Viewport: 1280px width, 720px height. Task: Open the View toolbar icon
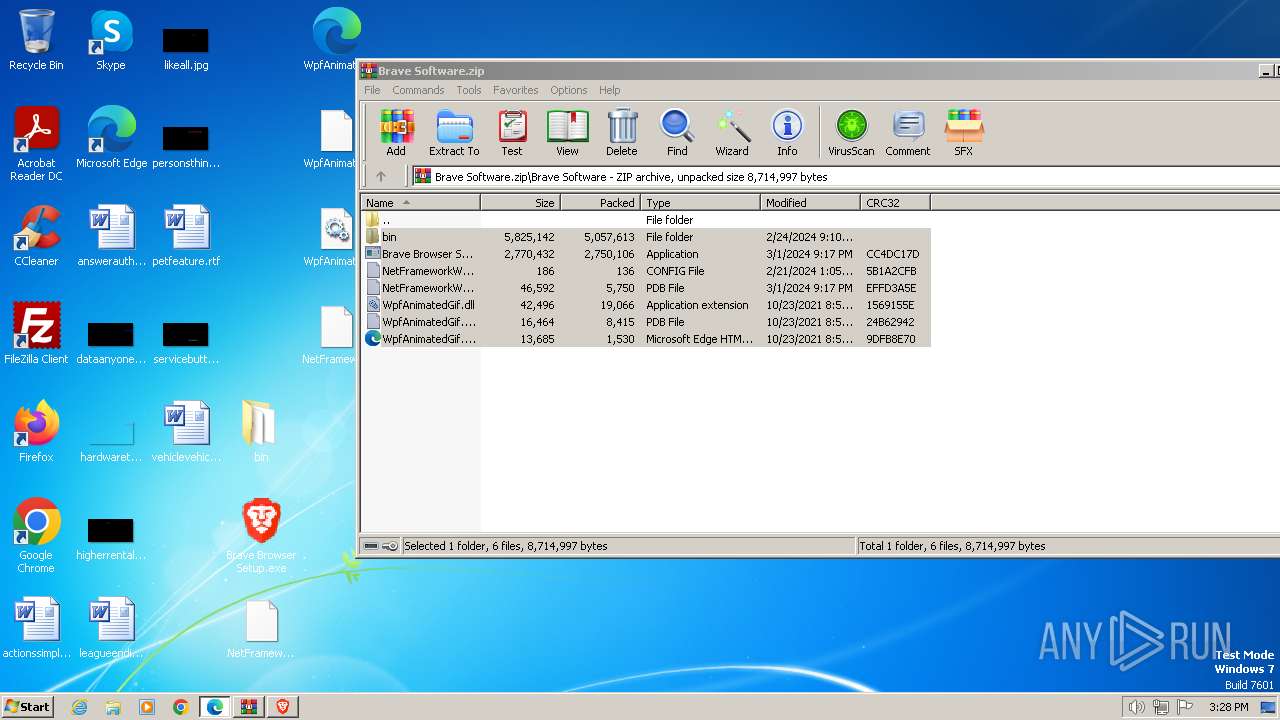click(x=567, y=133)
